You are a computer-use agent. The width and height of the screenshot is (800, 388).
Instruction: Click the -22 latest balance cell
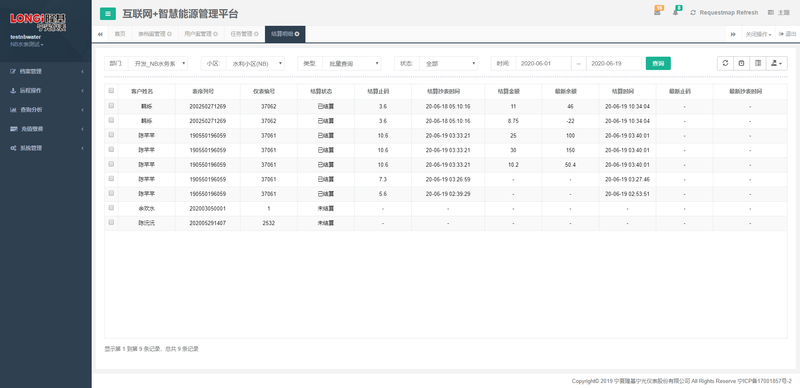(570, 121)
